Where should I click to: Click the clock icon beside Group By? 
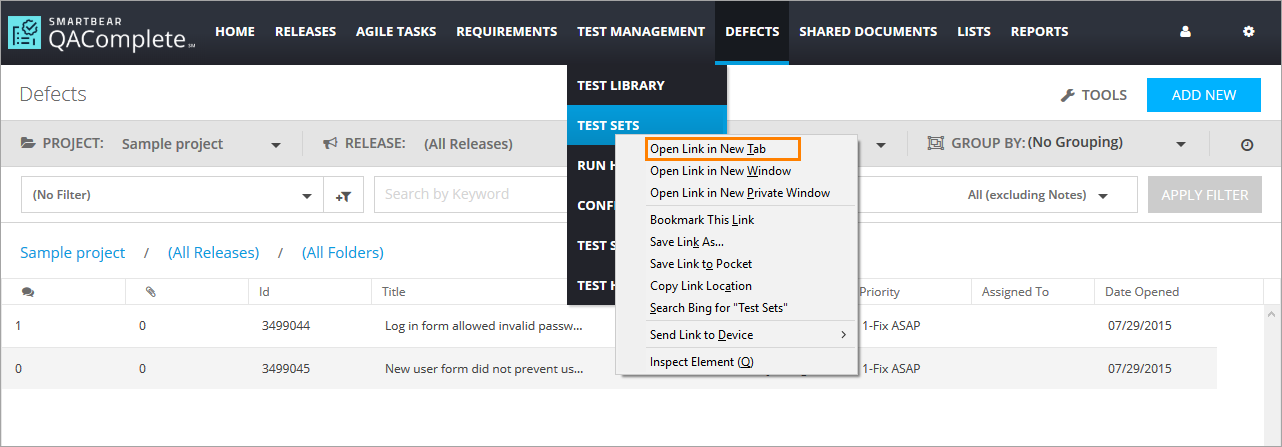1247,144
